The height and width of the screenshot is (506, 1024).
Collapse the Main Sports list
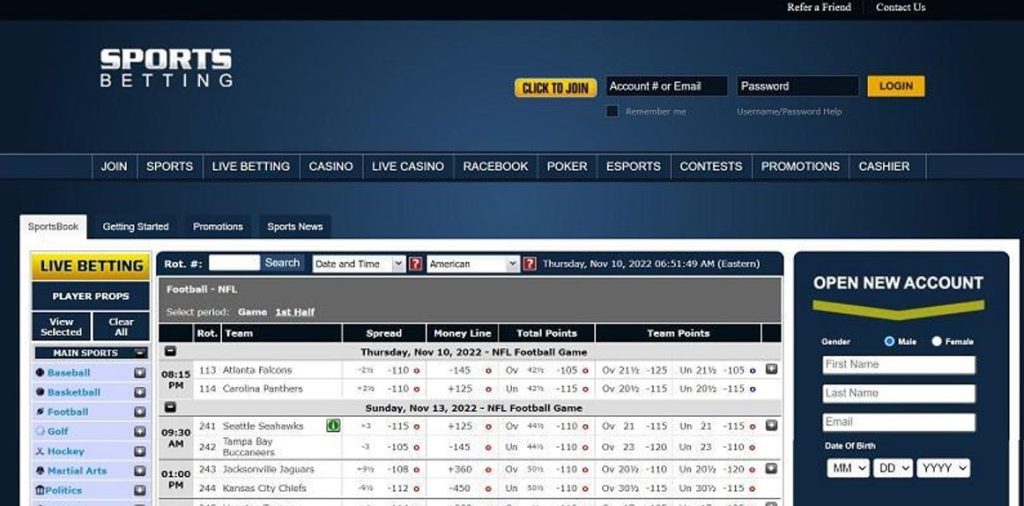pos(139,353)
